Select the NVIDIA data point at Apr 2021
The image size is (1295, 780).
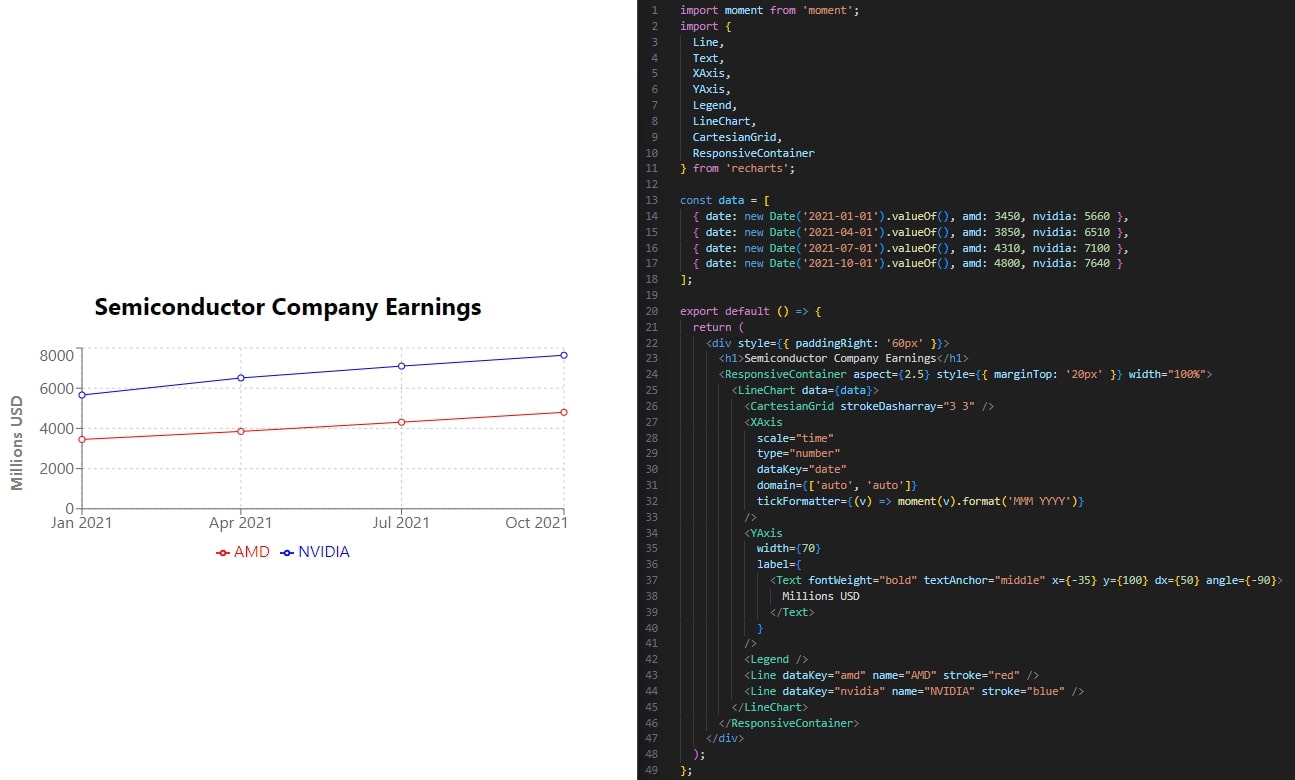tap(241, 378)
